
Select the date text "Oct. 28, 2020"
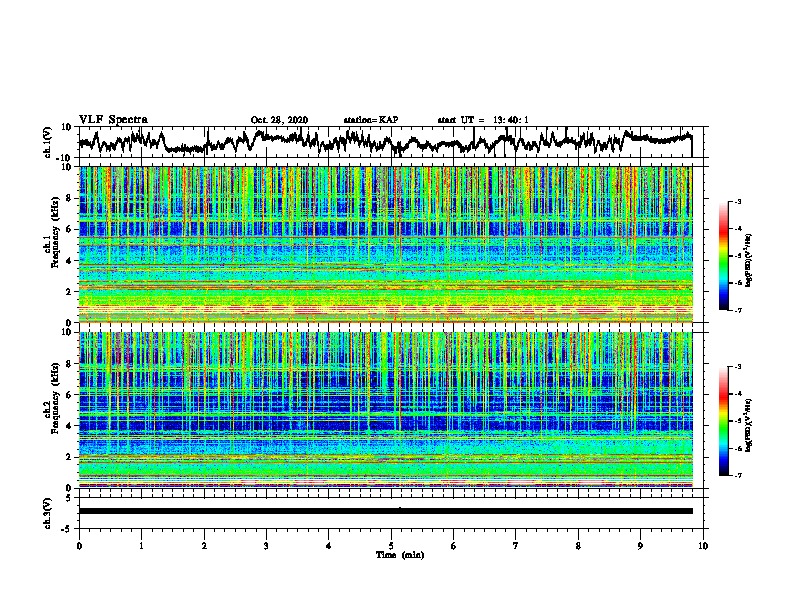pyautogui.click(x=279, y=120)
